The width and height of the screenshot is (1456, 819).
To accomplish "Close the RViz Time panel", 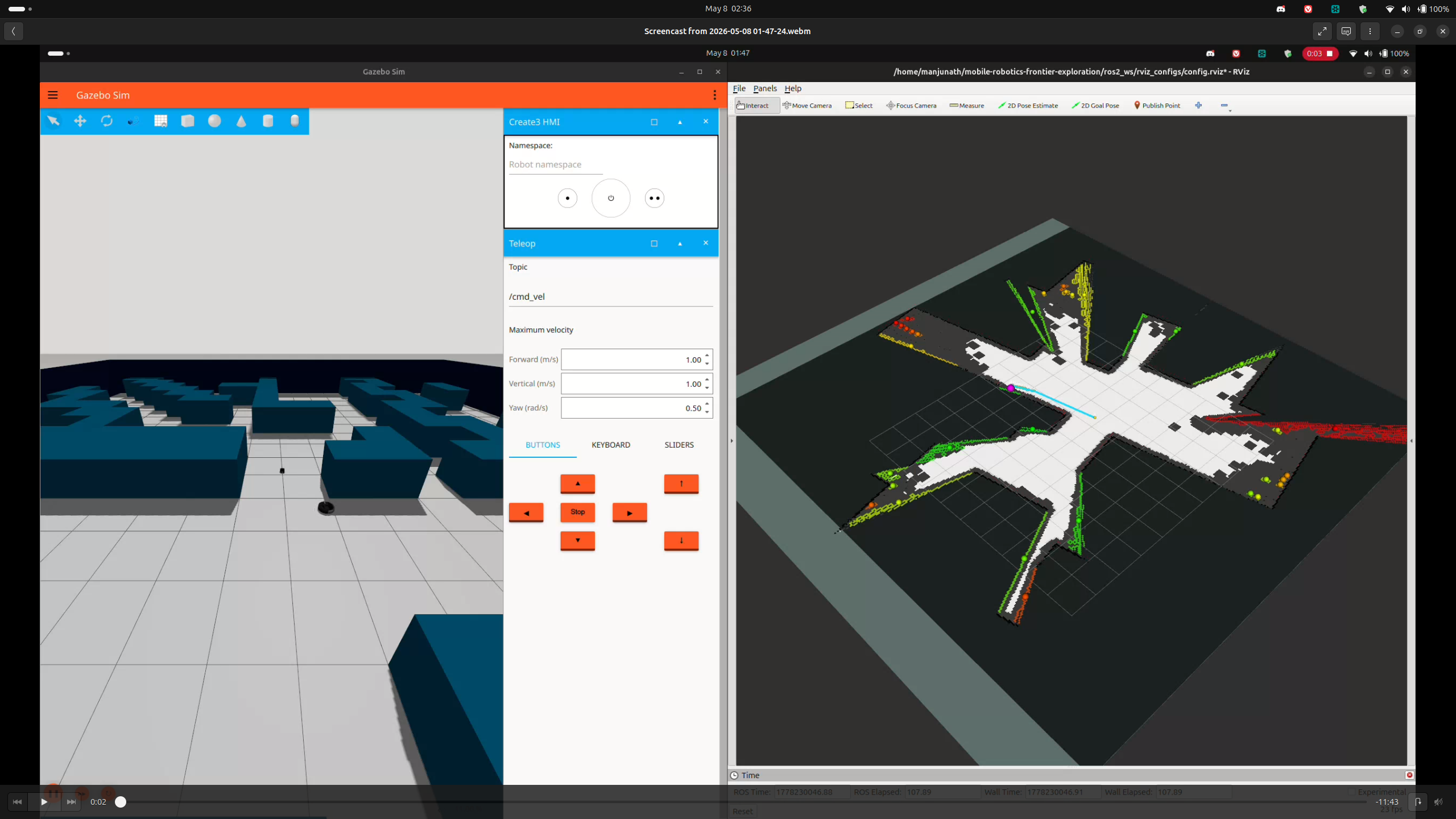I will coord(1409,775).
